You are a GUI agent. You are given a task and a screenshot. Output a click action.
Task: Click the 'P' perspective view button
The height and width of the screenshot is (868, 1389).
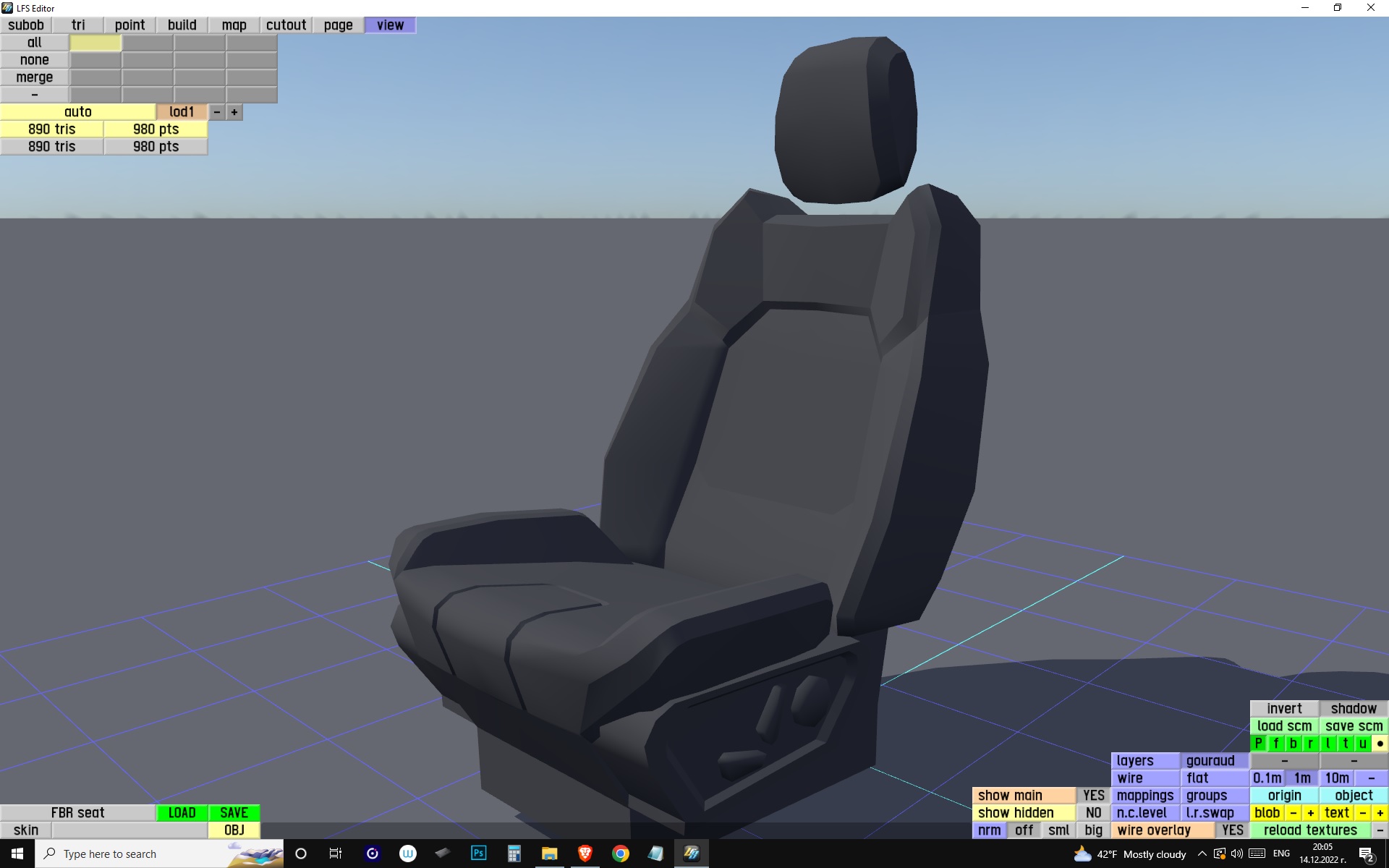coord(1258,743)
